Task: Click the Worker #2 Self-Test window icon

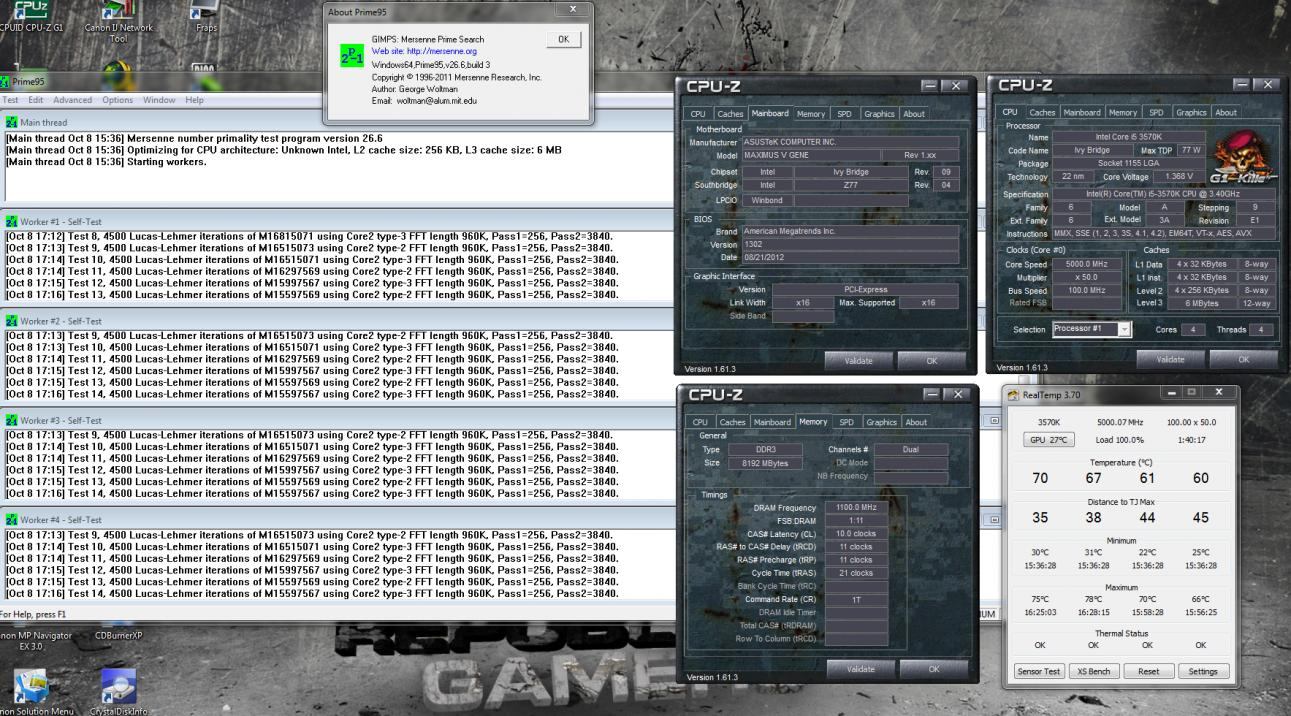Action: pos(11,321)
